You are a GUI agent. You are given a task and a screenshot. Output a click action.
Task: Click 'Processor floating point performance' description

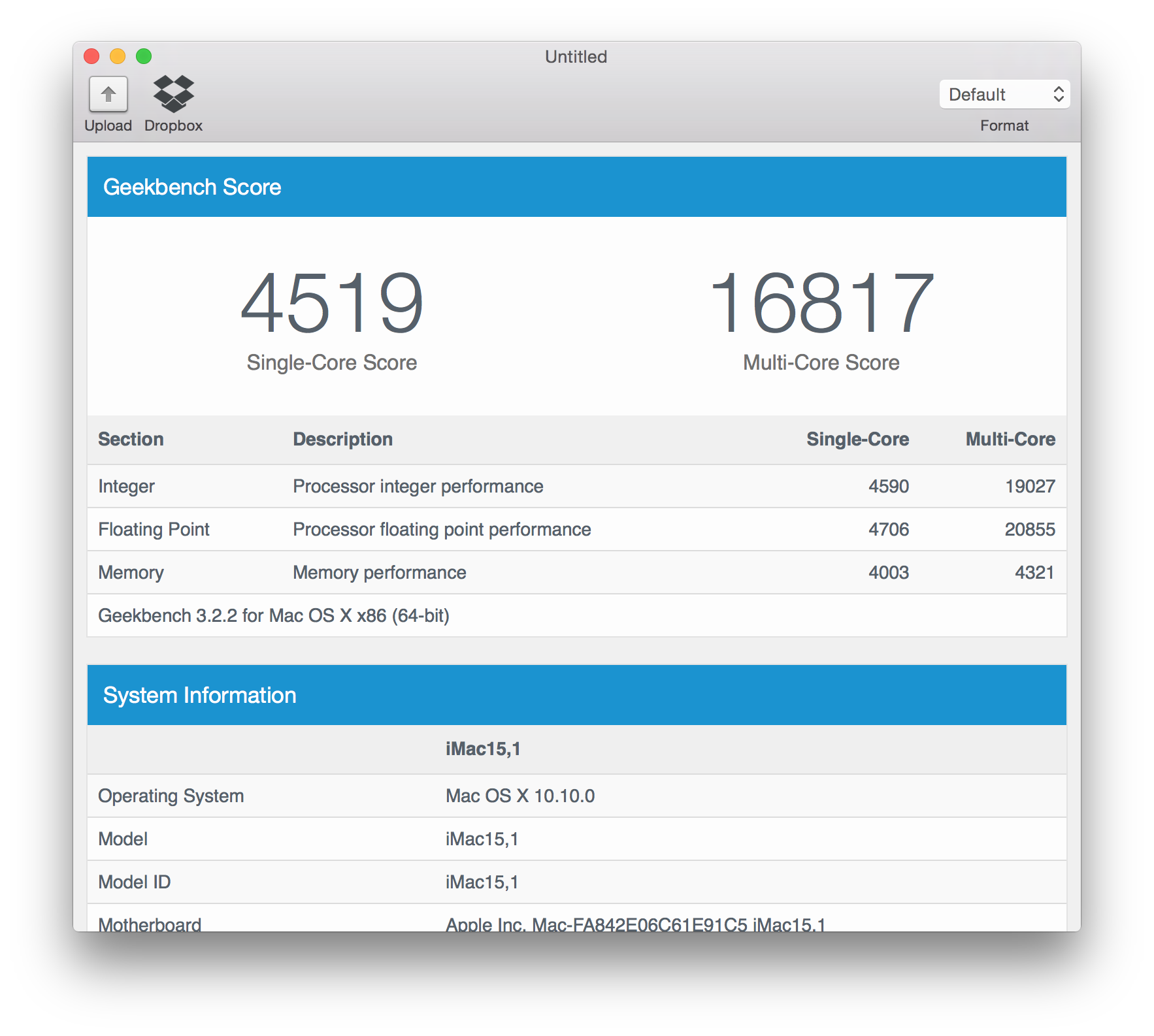tap(442, 530)
